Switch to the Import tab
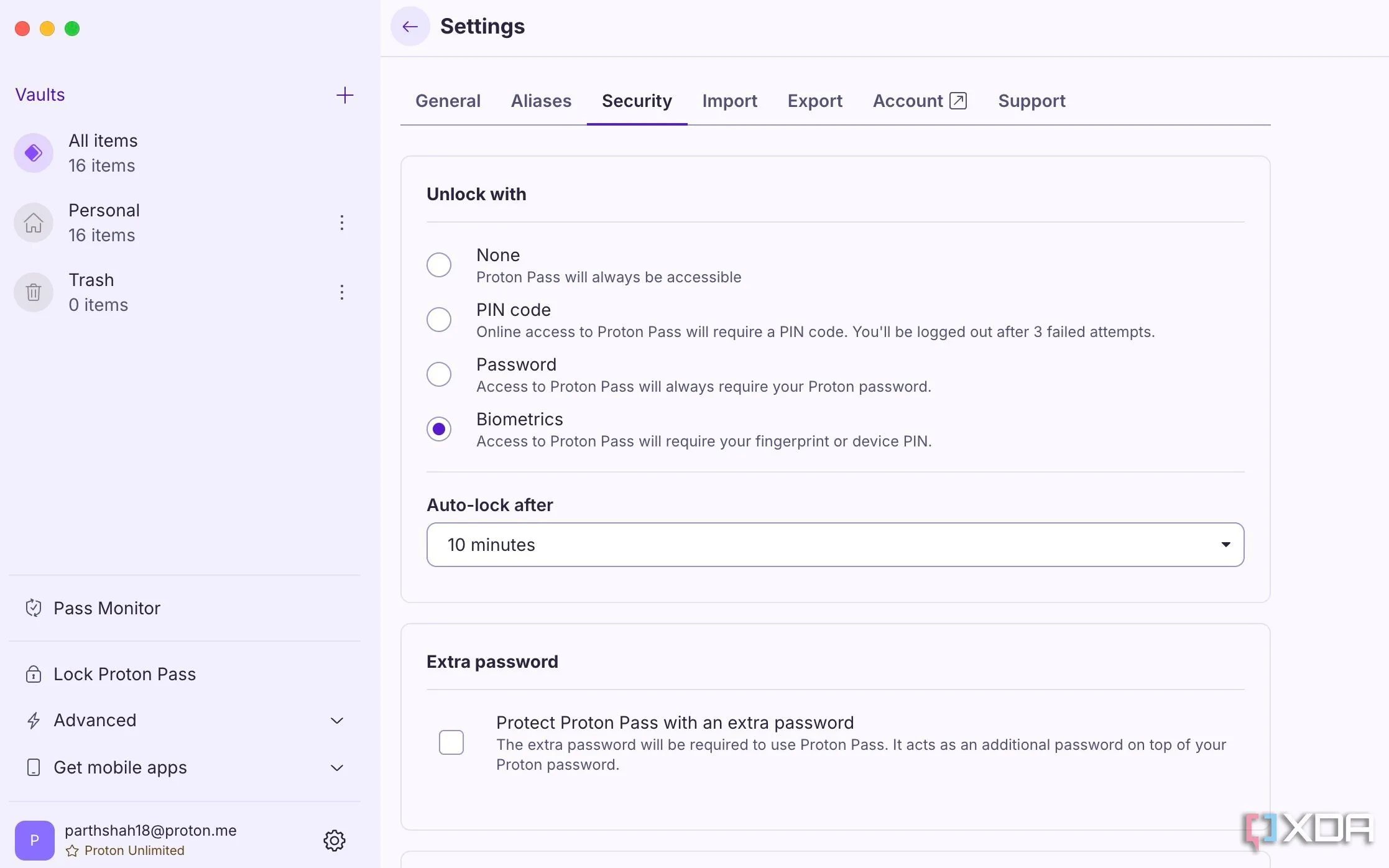 click(729, 101)
